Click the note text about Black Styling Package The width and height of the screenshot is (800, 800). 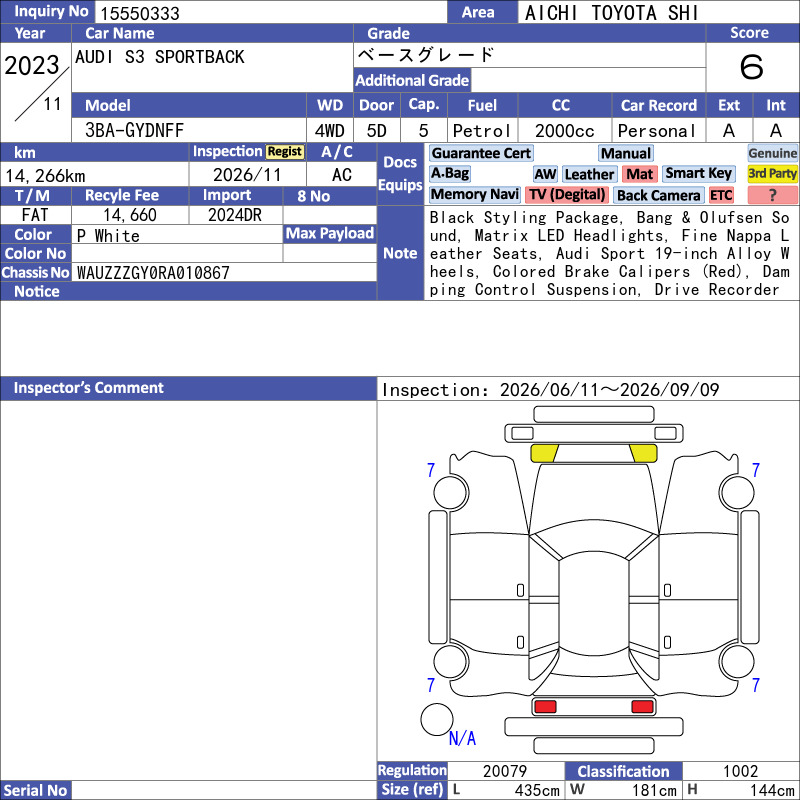tap(609, 253)
